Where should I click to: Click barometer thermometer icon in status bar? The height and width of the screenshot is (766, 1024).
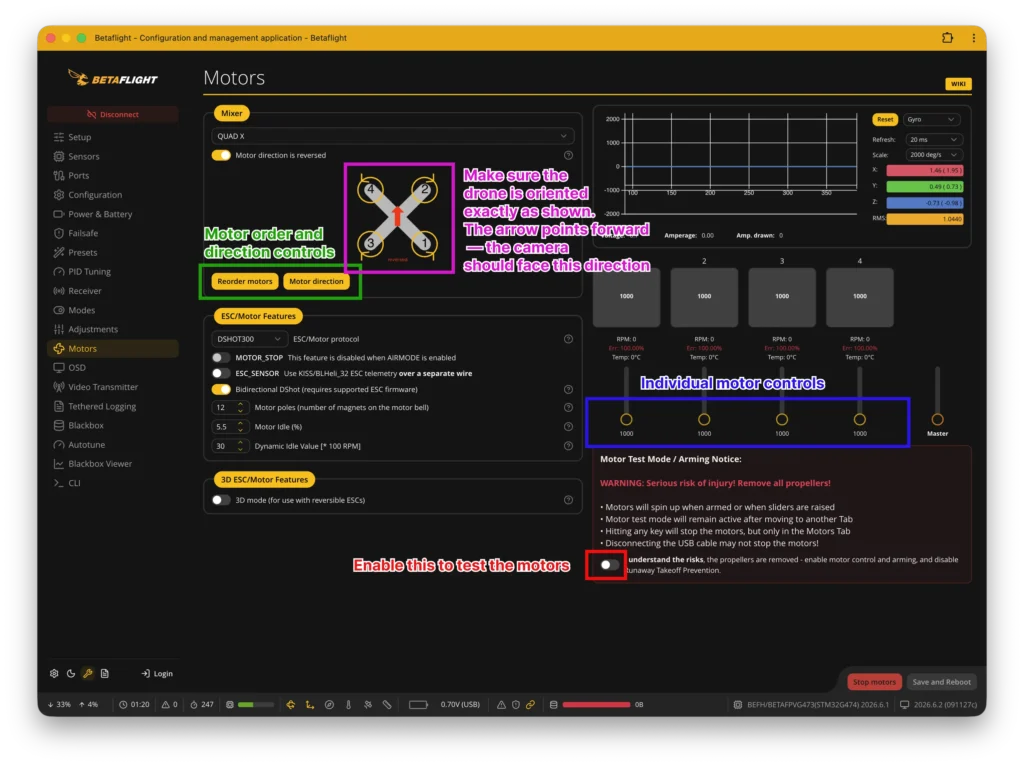(348, 705)
